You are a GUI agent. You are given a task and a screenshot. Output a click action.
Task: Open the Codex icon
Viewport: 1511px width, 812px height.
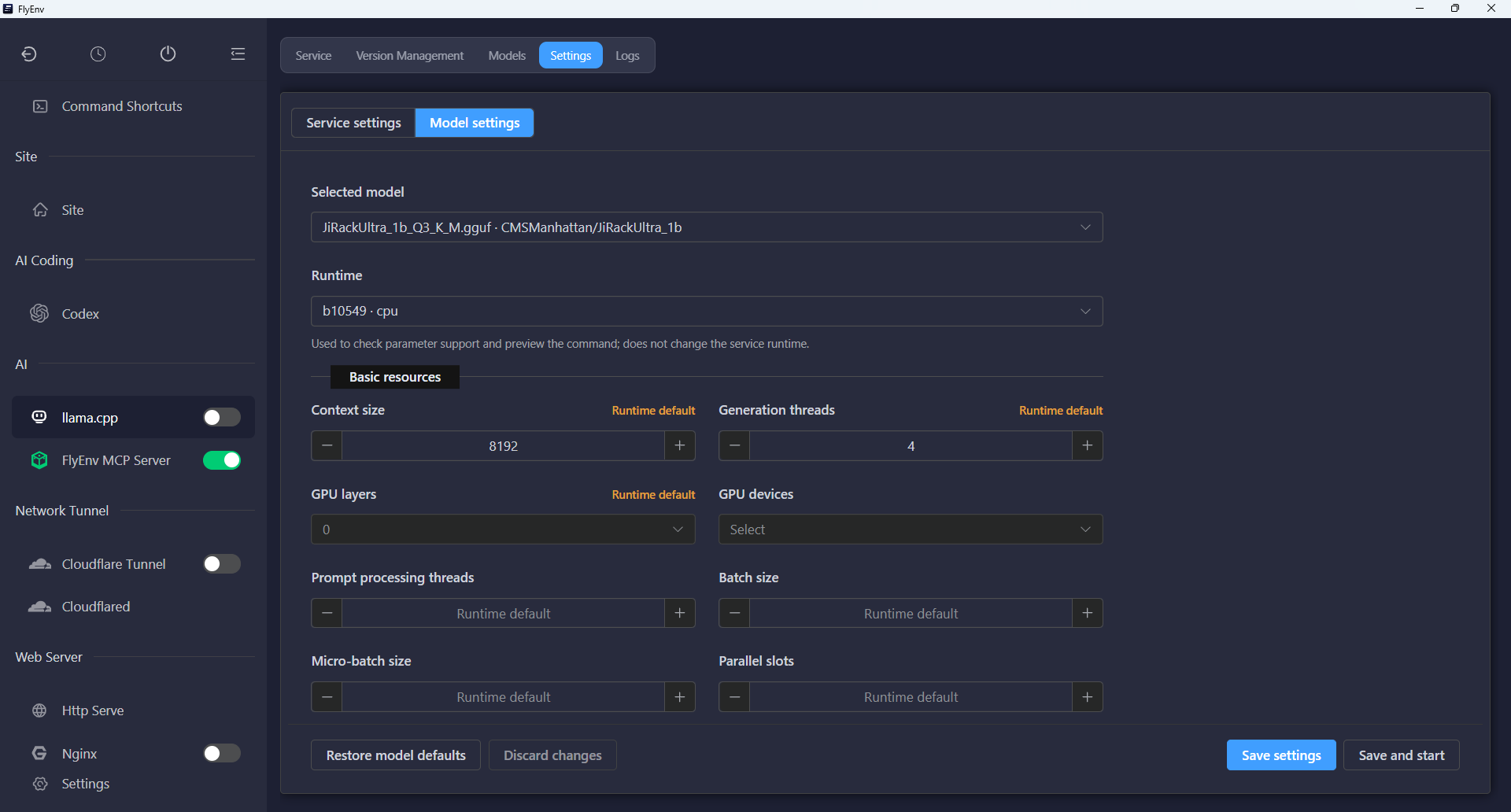(39, 313)
